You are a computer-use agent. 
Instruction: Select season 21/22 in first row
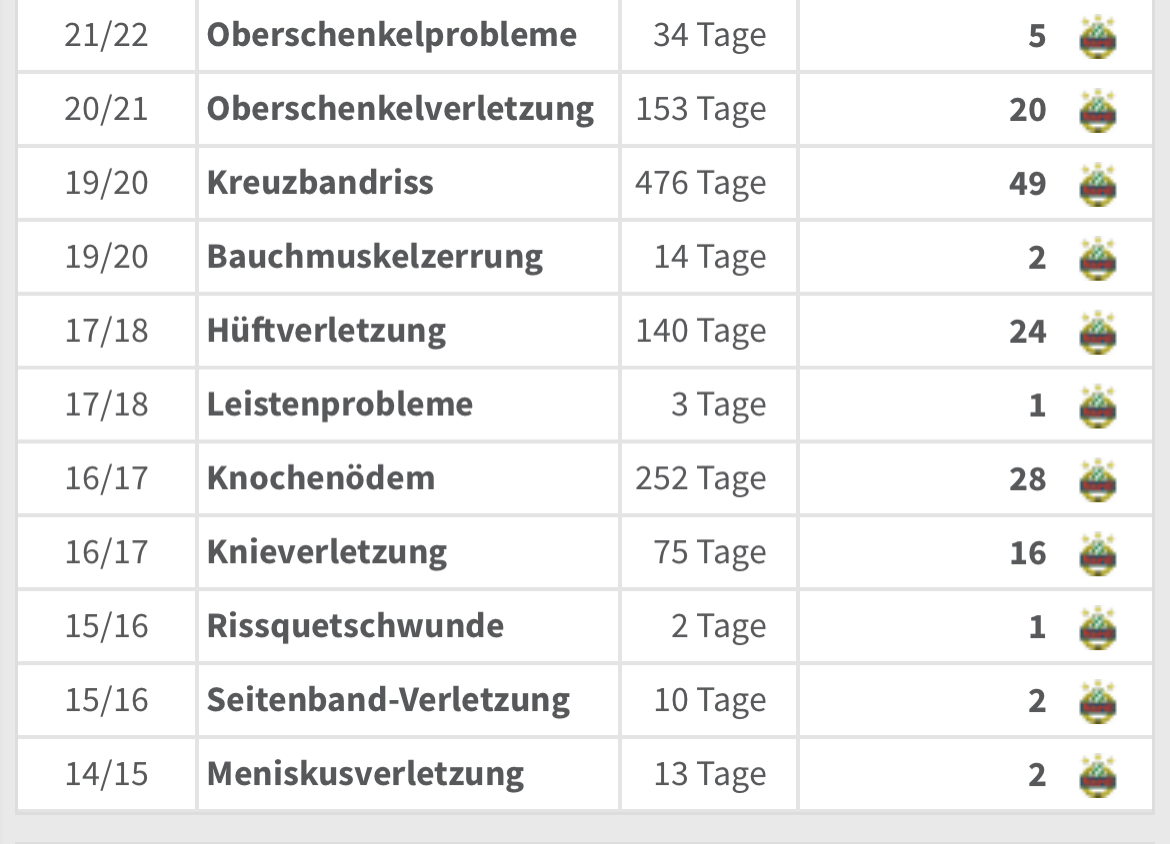pyautogui.click(x=107, y=35)
